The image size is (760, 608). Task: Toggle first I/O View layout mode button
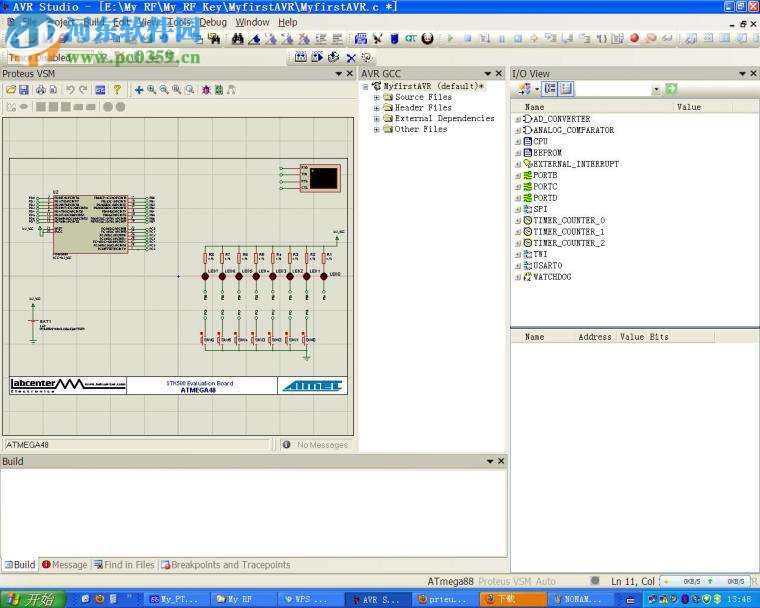[550, 89]
